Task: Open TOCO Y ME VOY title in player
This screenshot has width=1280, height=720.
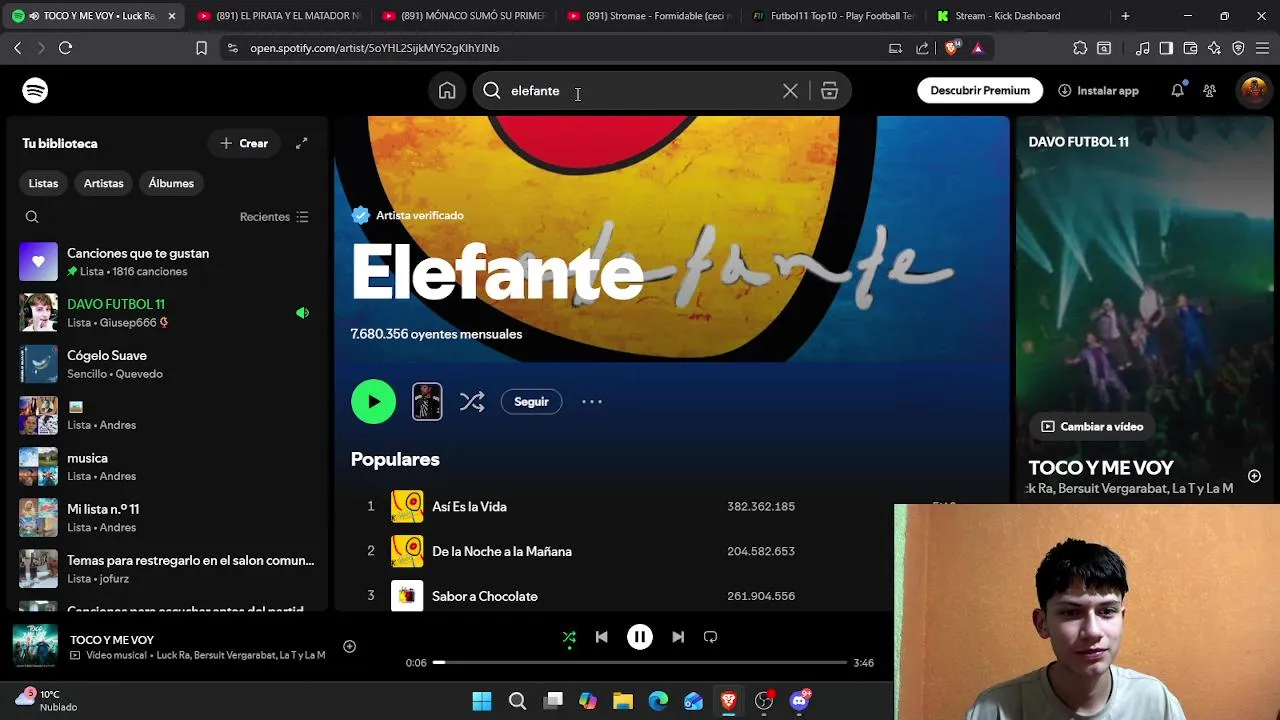Action: 112,640
